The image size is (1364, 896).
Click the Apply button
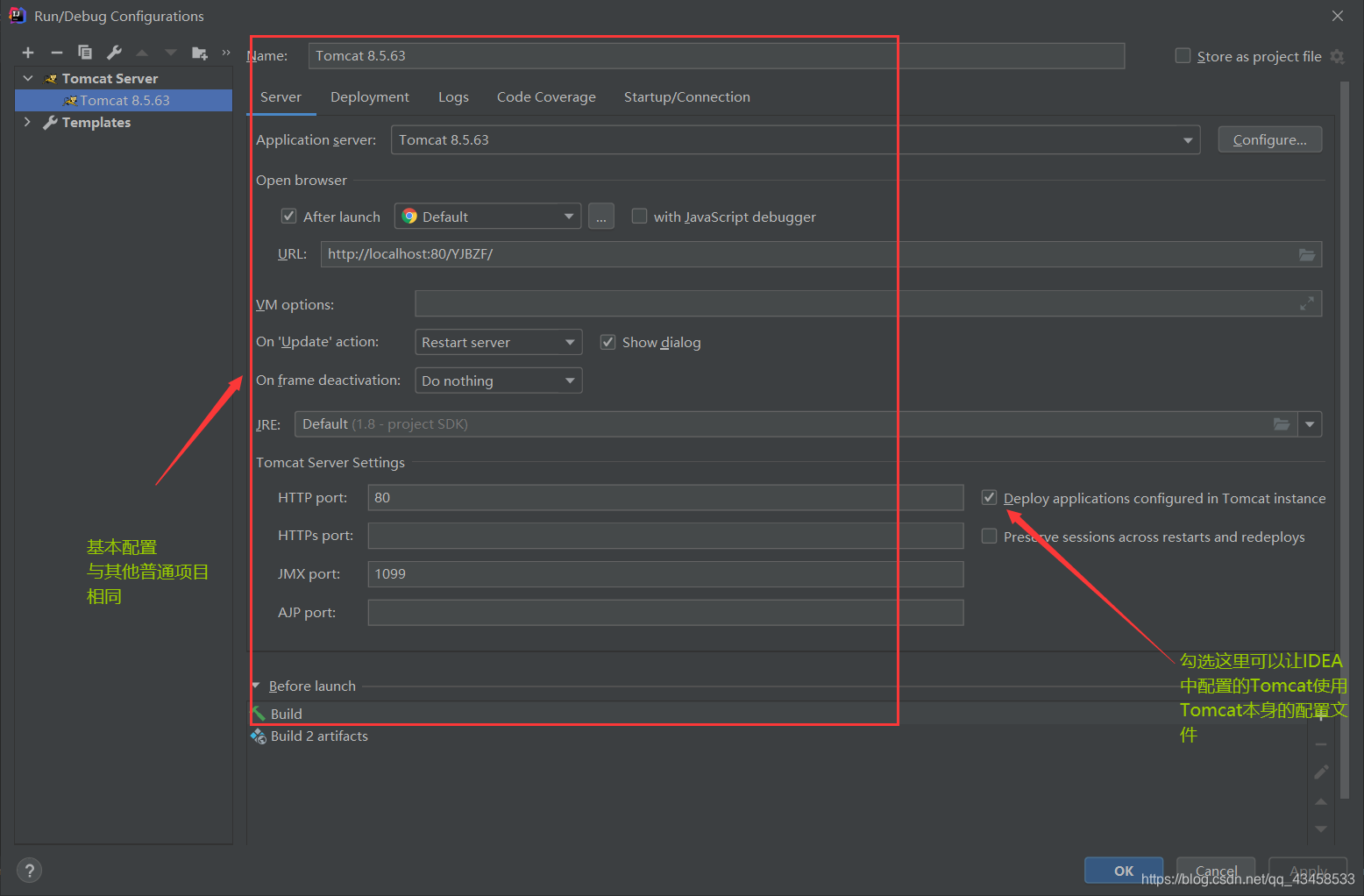(x=1308, y=871)
